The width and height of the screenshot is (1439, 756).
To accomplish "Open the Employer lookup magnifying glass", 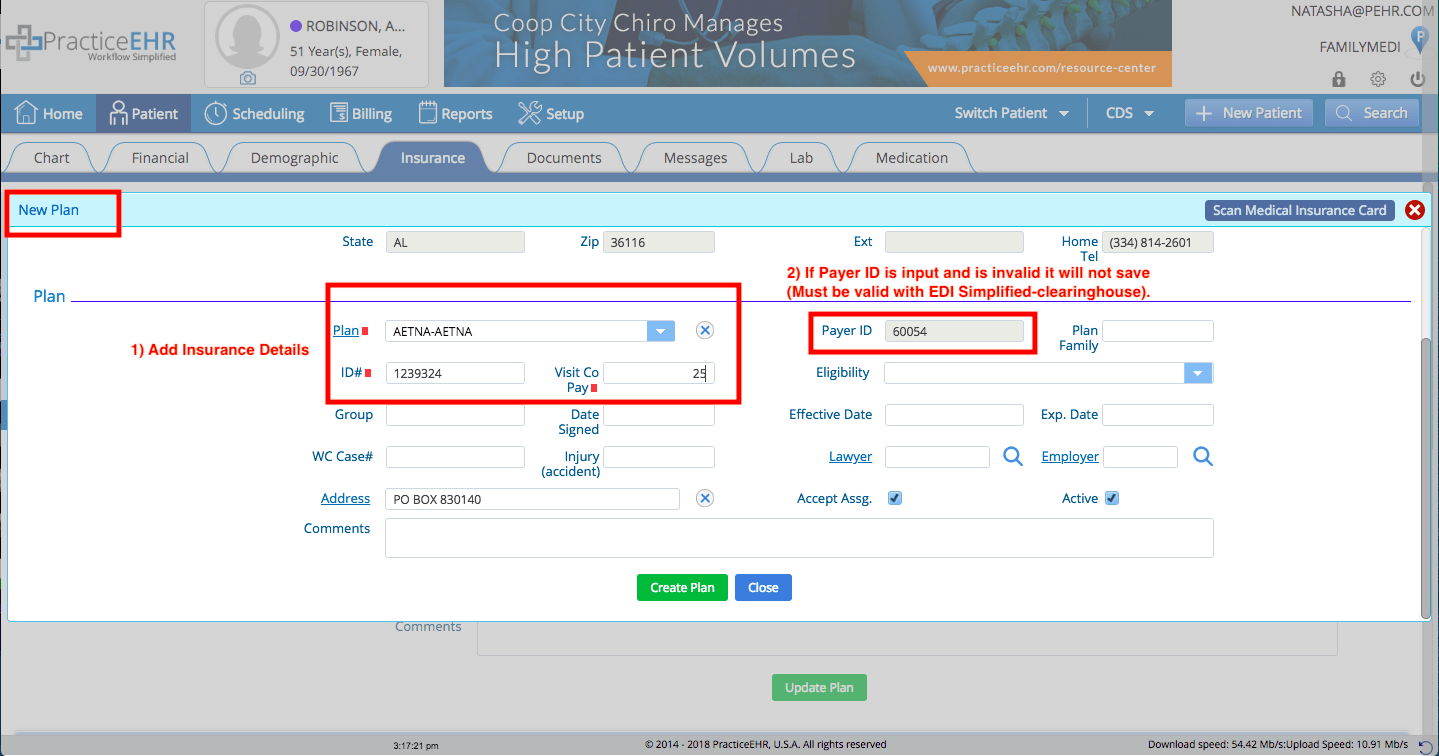I will coord(1202,456).
